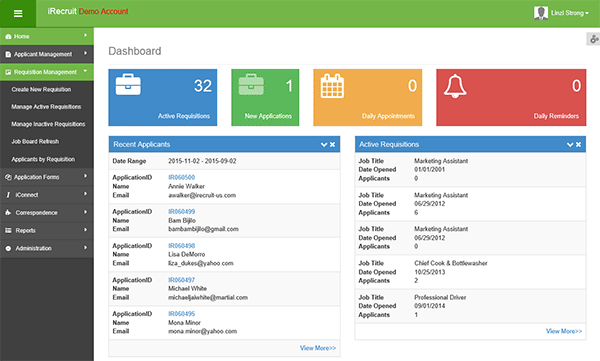Close the Active Requisitions panel

tap(579, 144)
